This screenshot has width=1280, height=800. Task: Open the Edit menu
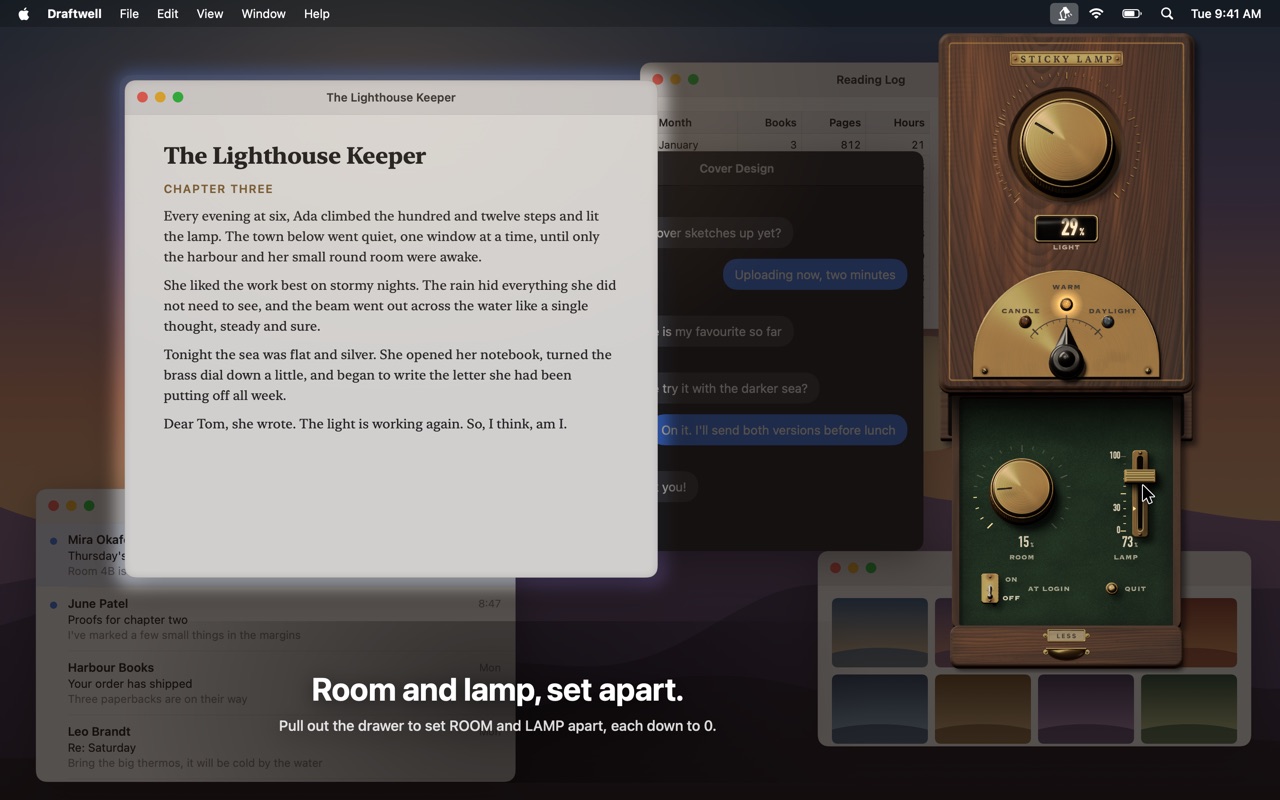[168, 14]
